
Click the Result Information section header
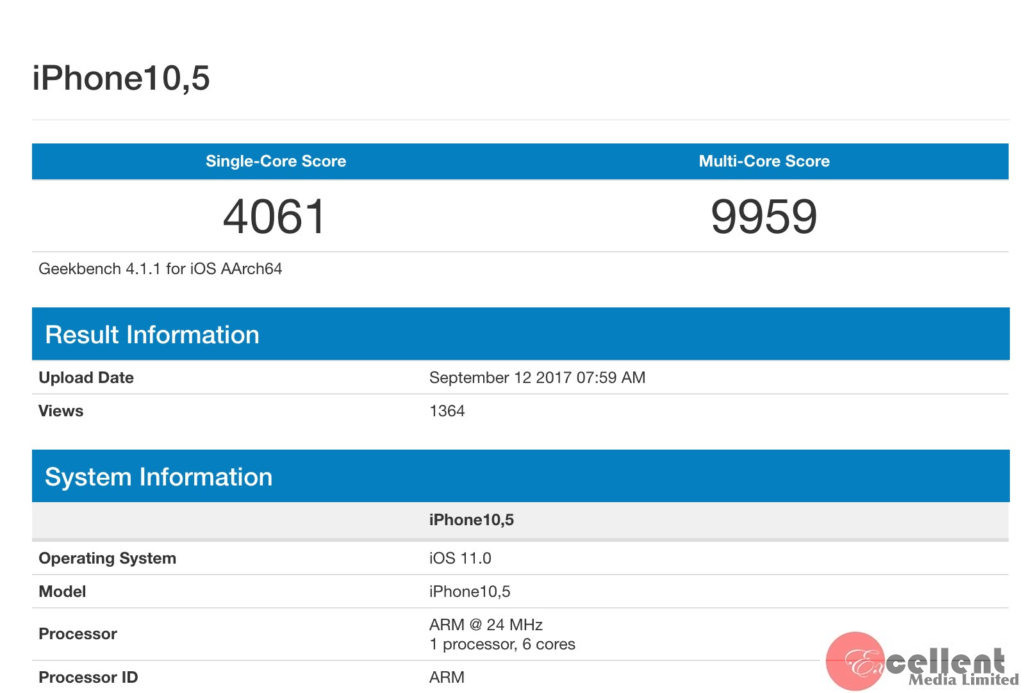click(152, 335)
